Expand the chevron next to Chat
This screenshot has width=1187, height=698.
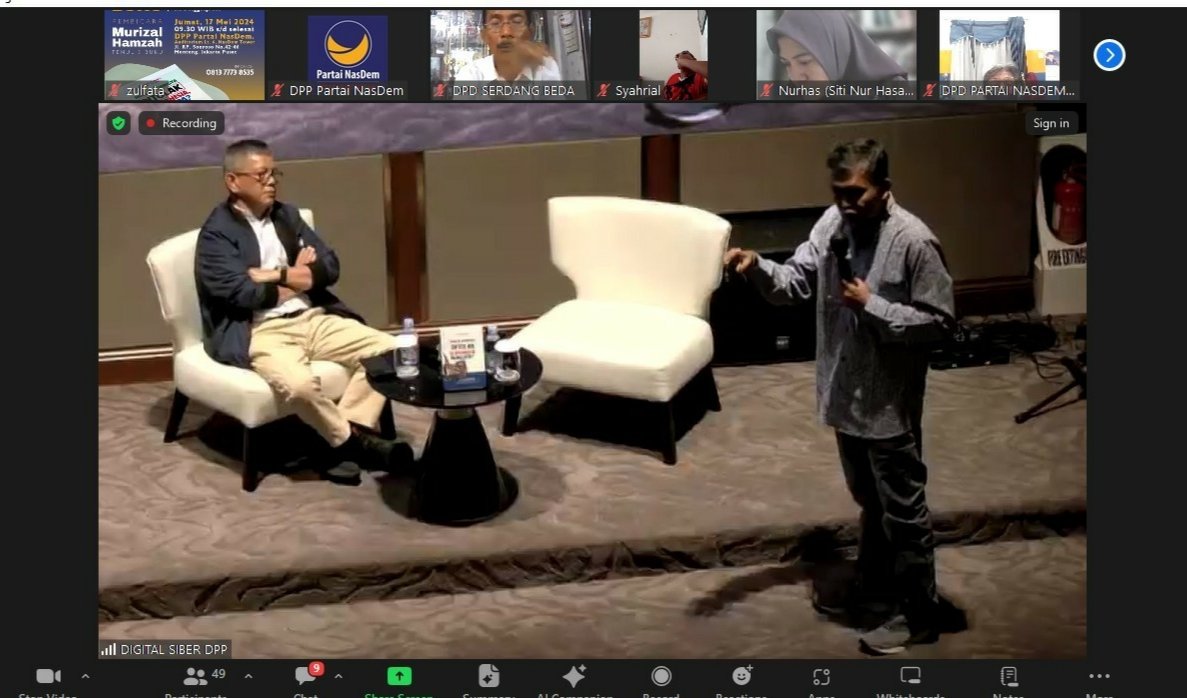[338, 677]
